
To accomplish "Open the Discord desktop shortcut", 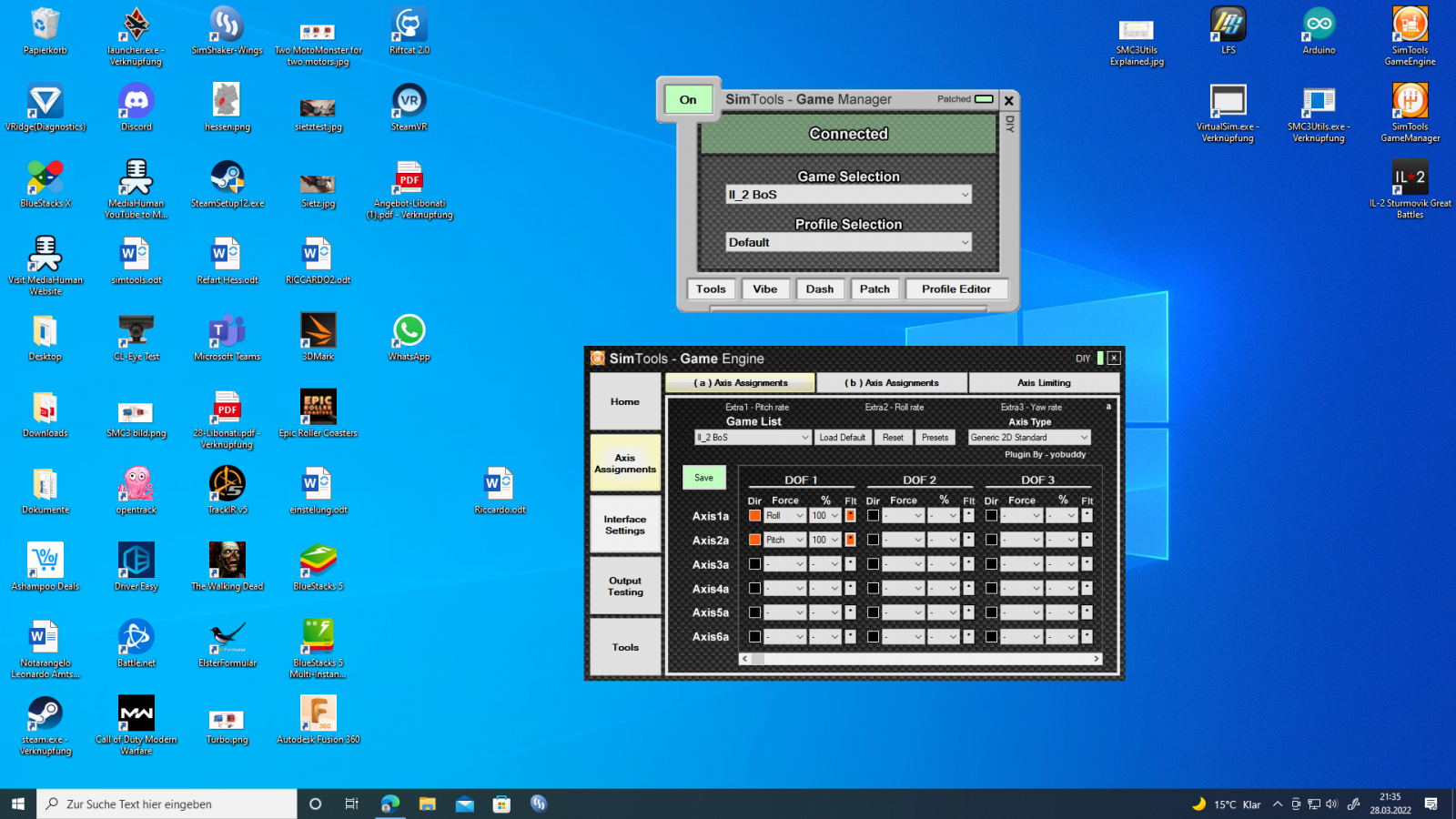I will tap(136, 102).
